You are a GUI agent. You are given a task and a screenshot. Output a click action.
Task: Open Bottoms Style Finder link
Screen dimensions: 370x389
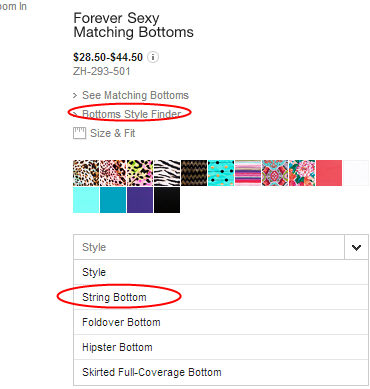[131, 114]
